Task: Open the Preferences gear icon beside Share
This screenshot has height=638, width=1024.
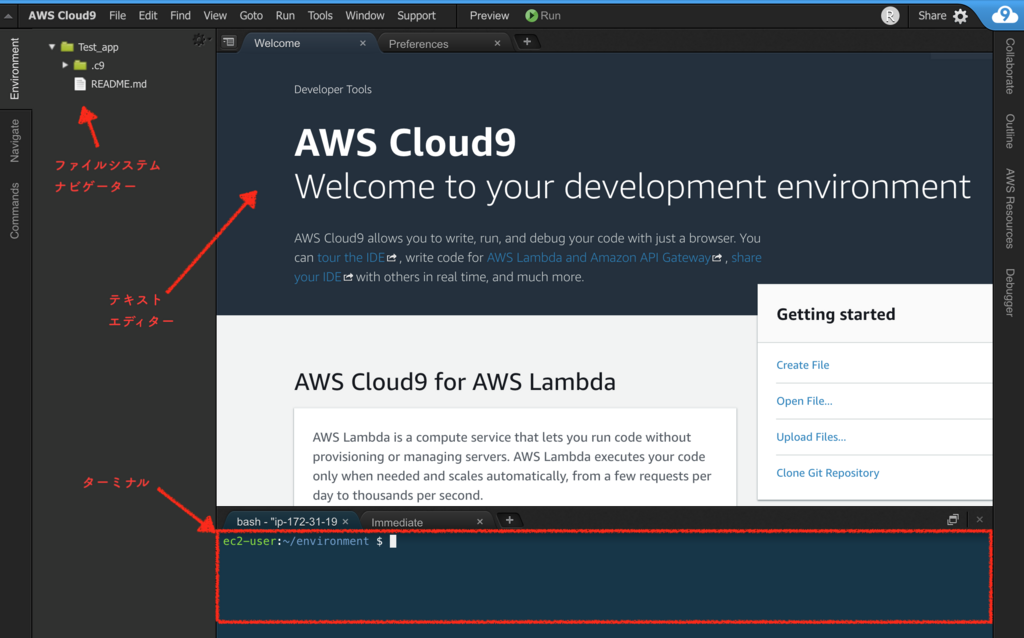Action: [x=961, y=16]
